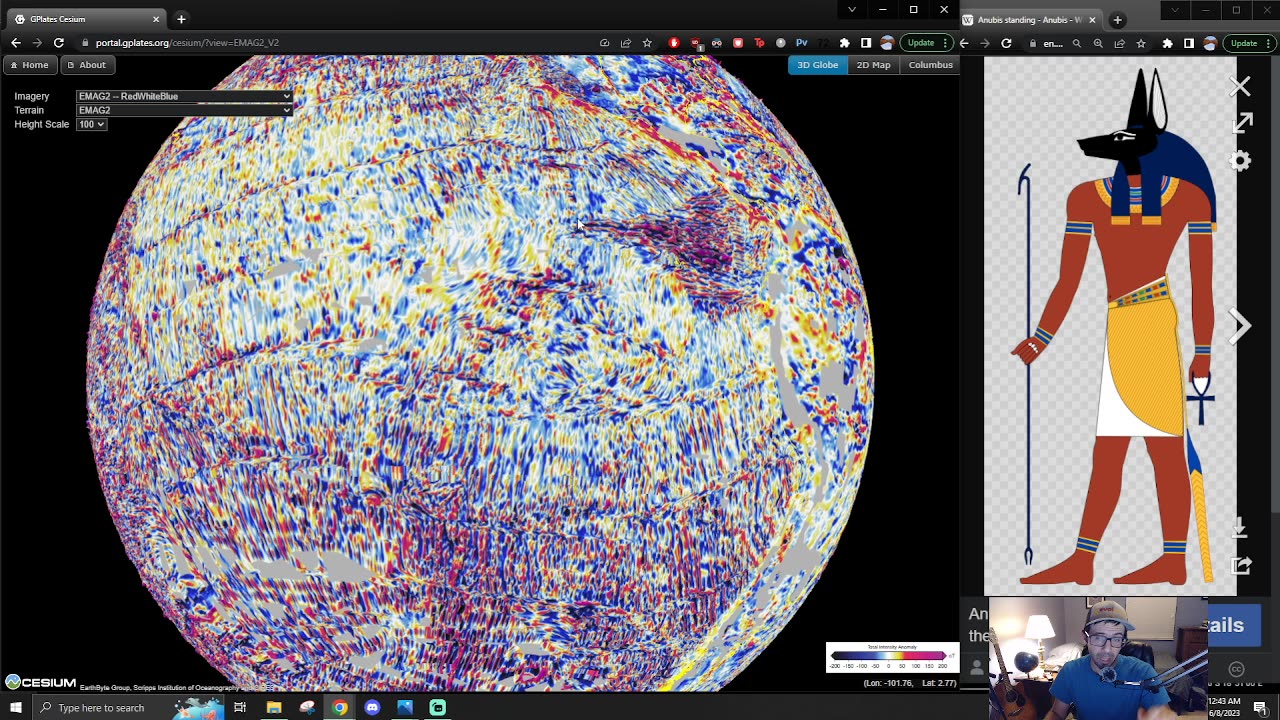The height and width of the screenshot is (720, 1280).
Task: Share the GPlates page via share icon
Action: click(x=626, y=43)
